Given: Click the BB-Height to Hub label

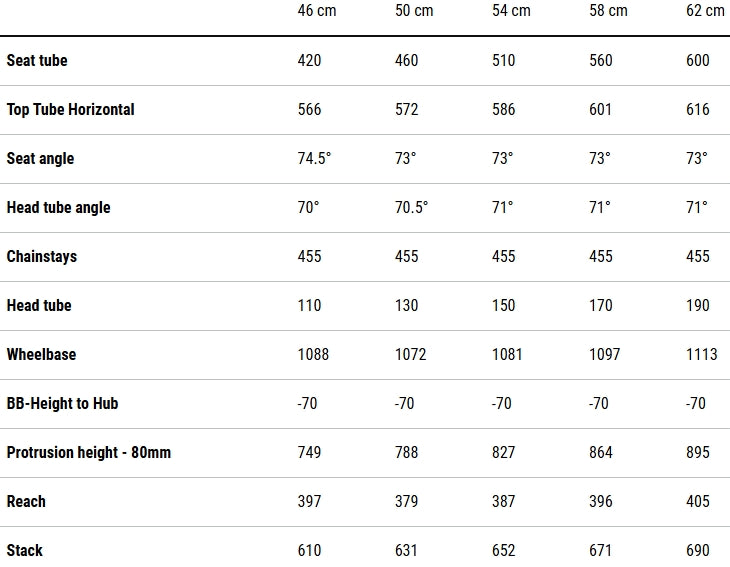Looking at the screenshot, I should coord(62,404).
